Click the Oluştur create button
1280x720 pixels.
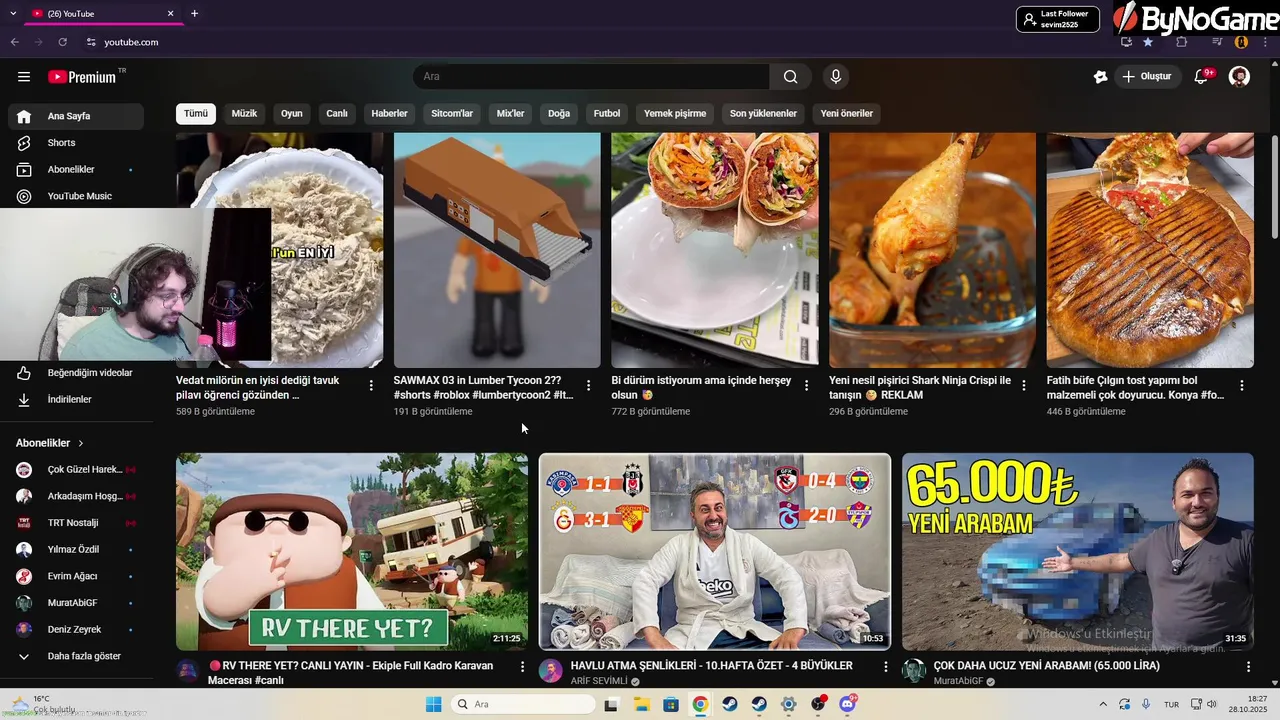(x=1146, y=77)
